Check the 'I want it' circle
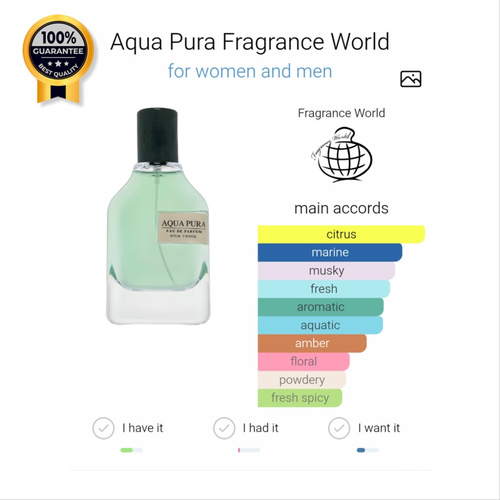Image resolution: width=500 pixels, height=500 pixels. coord(339,428)
